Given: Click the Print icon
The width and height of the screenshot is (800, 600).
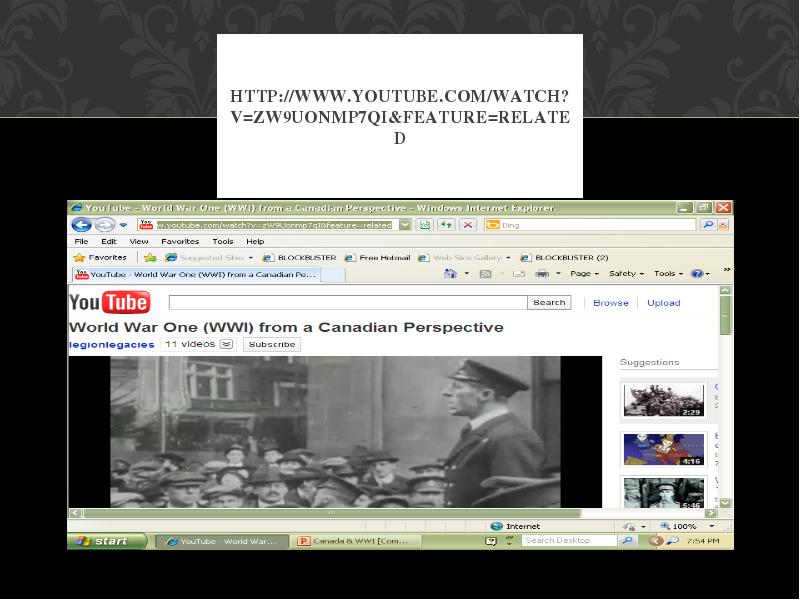Looking at the screenshot, I should pyautogui.click(x=542, y=274).
